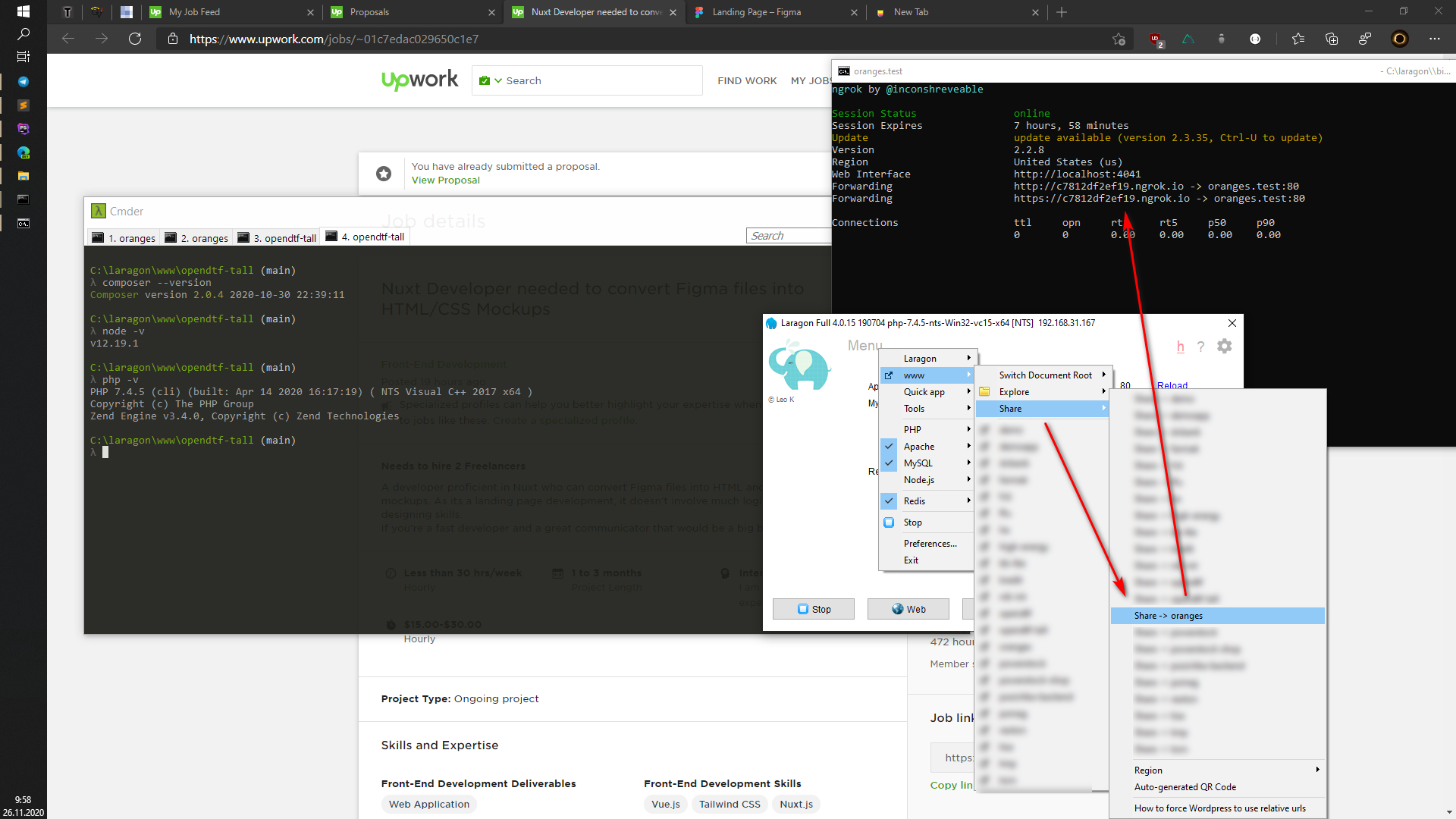Select Auto-generated QR Code option

pyautogui.click(x=1218, y=787)
